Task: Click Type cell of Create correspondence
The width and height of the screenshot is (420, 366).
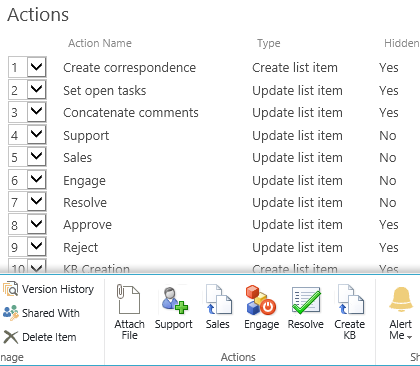Action: coord(295,68)
